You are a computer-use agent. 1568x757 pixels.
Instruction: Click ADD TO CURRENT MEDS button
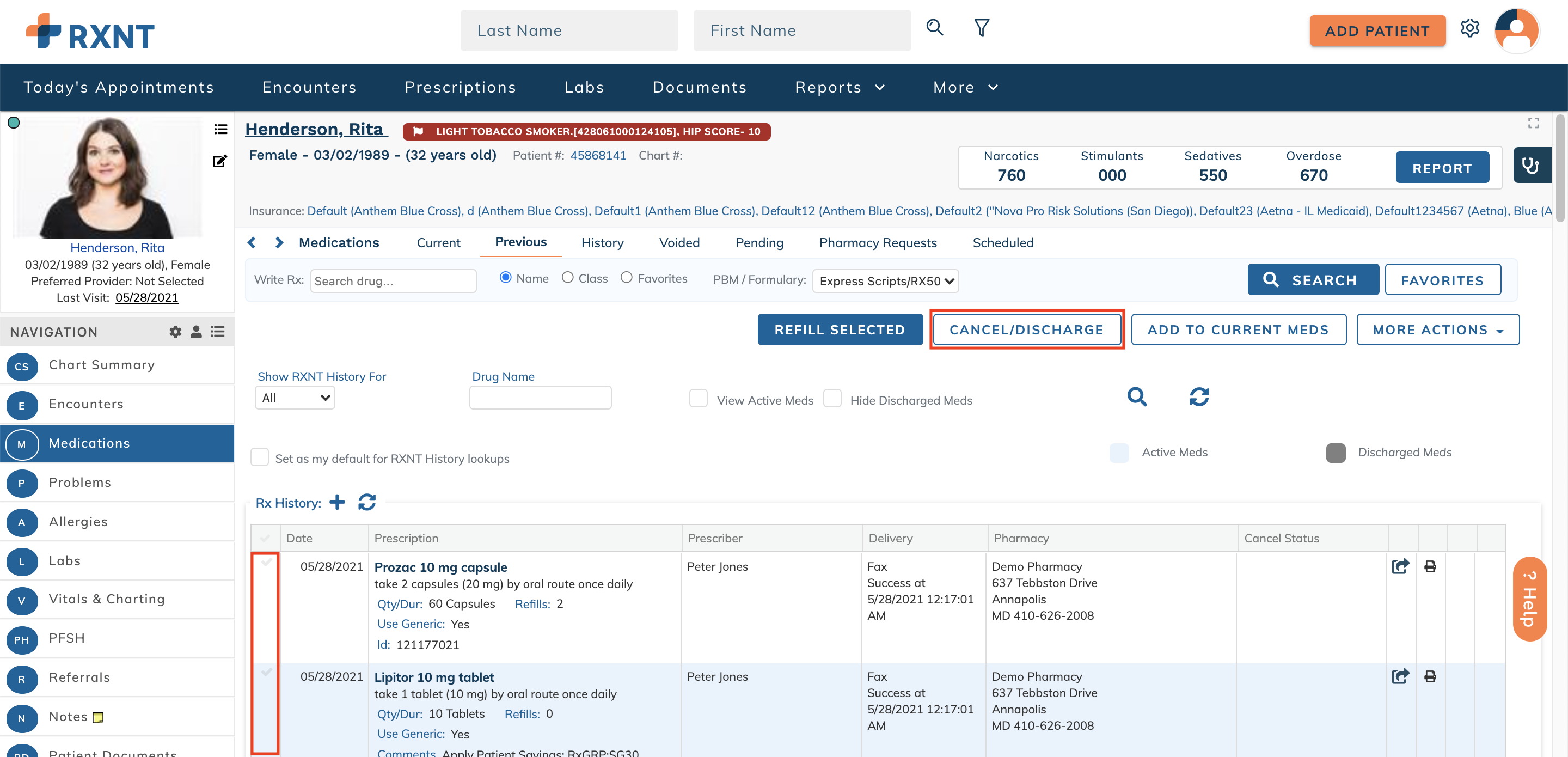pyautogui.click(x=1238, y=329)
